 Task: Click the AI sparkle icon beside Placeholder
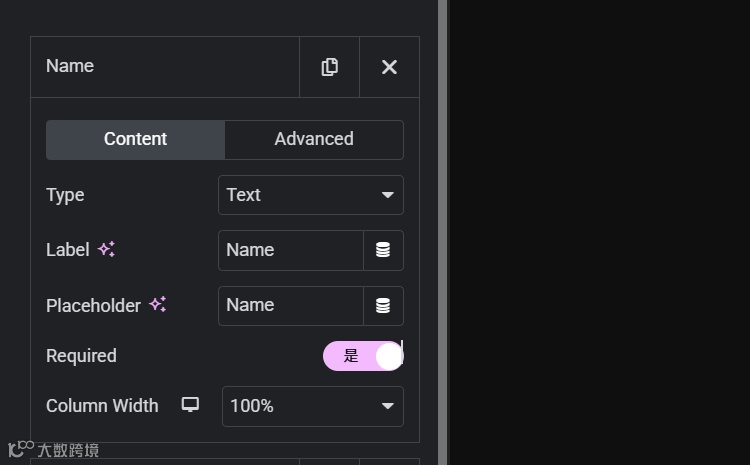tap(158, 305)
